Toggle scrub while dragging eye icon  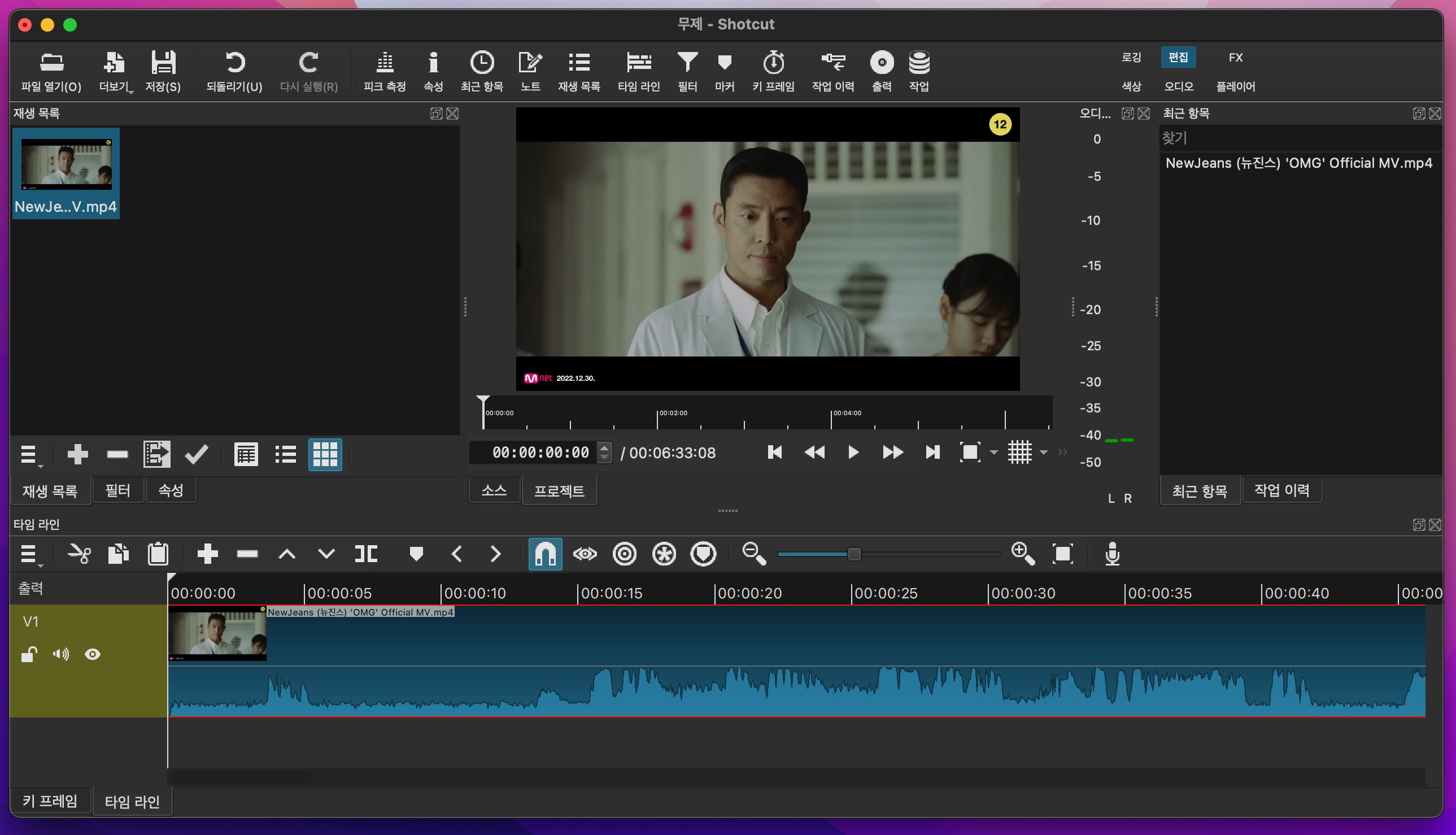[585, 554]
